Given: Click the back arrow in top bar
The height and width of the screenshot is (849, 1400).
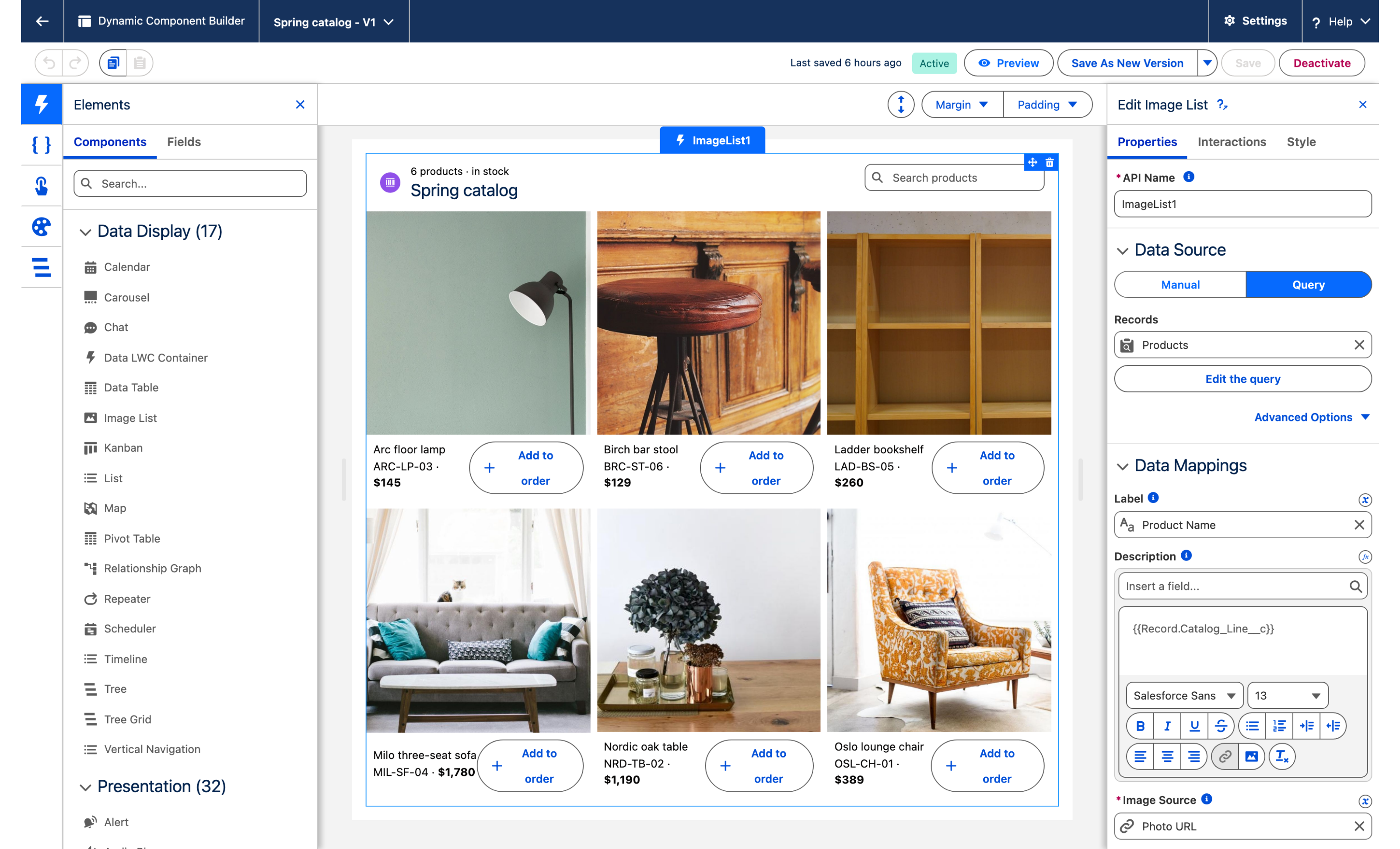Looking at the screenshot, I should coord(42,21).
